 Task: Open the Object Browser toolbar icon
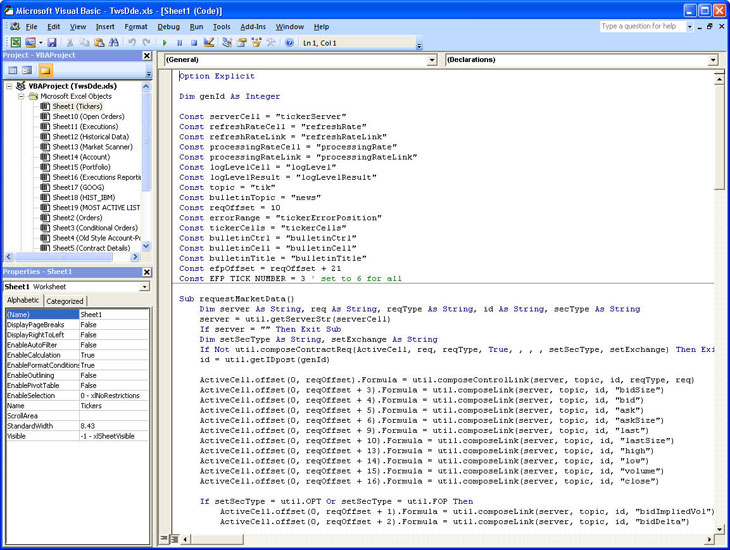point(256,42)
